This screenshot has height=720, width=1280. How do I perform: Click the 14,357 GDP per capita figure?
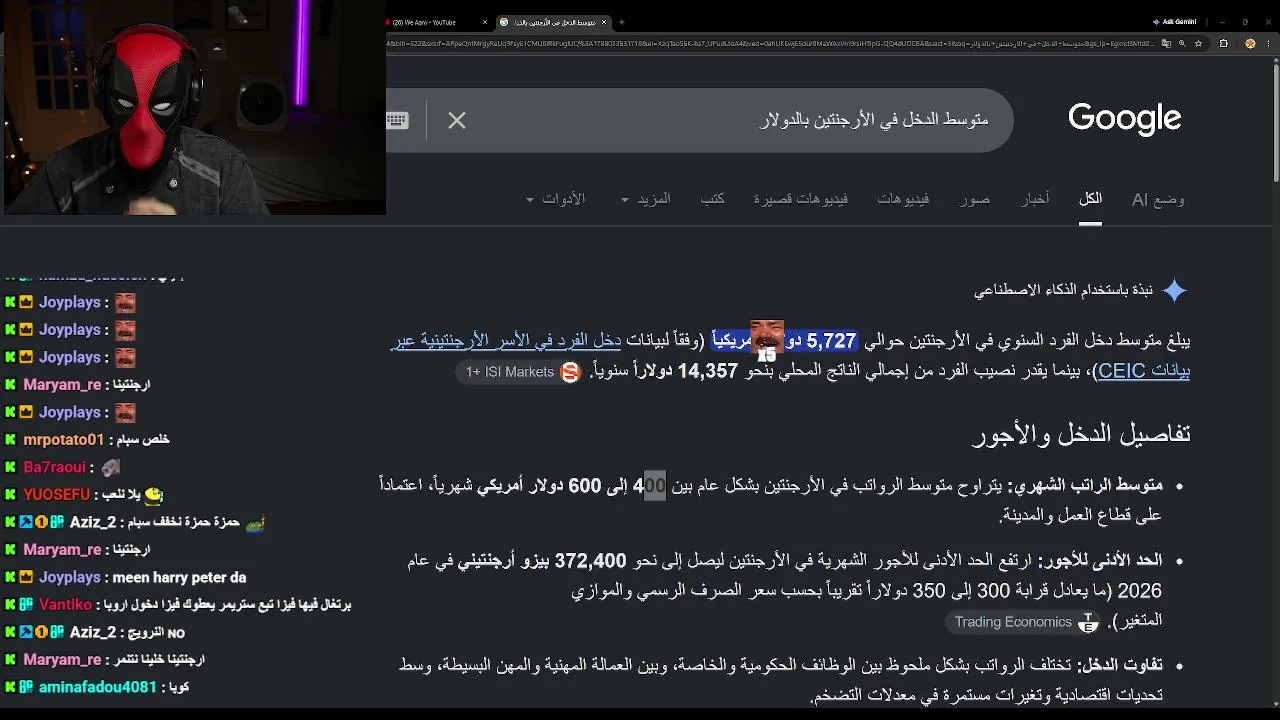708,371
